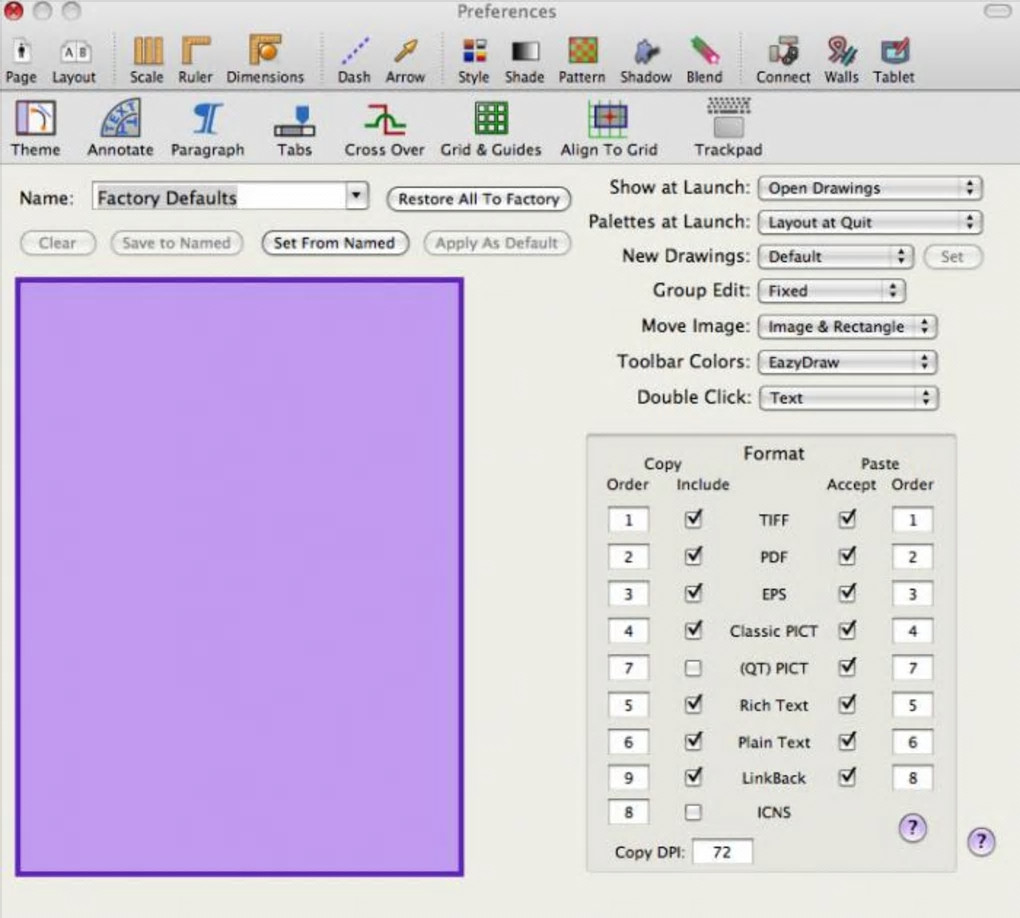Click the Set button beside New Drawings
Image resolution: width=1020 pixels, height=918 pixels.
(952, 256)
